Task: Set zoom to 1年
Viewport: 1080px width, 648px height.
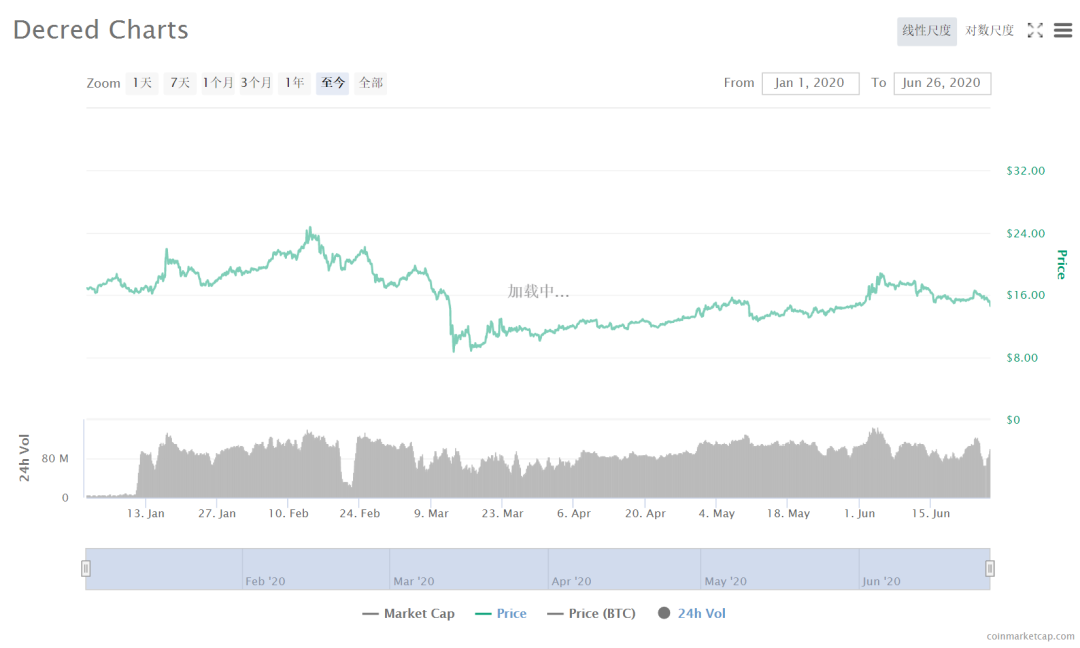Action: (x=295, y=83)
